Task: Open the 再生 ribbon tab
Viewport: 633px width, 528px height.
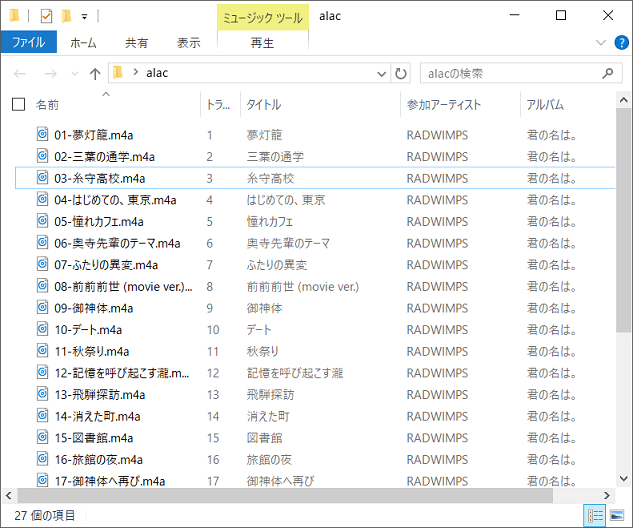Action: click(262, 43)
